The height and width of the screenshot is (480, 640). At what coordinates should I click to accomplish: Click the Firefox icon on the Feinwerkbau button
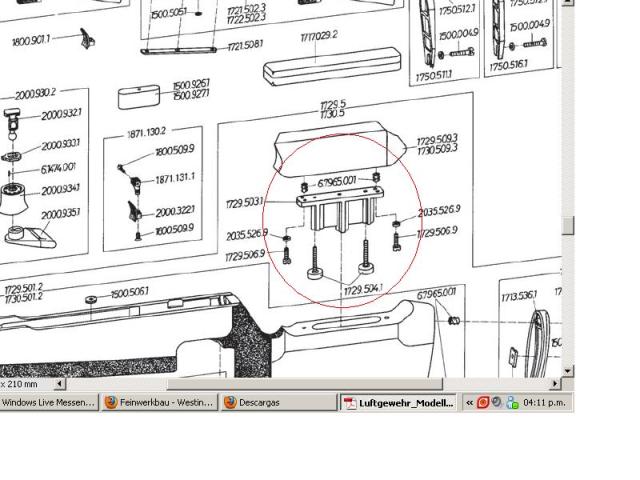pos(112,403)
